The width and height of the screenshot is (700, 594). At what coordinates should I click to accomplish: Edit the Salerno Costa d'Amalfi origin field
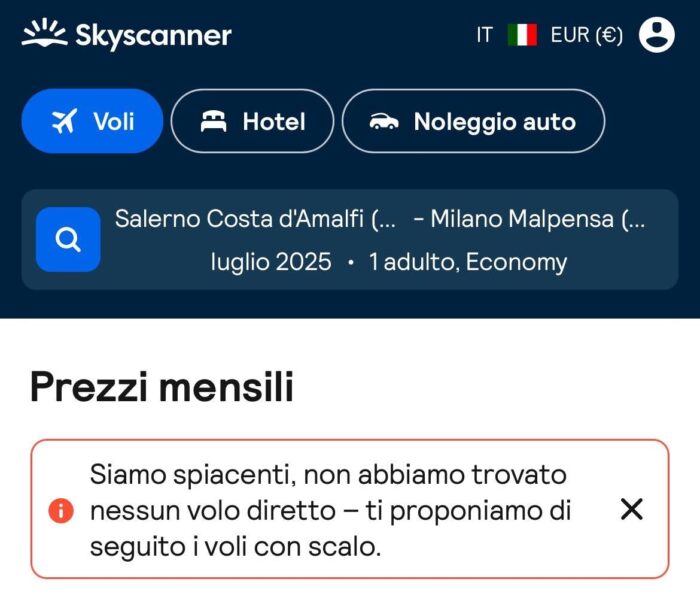(x=255, y=219)
